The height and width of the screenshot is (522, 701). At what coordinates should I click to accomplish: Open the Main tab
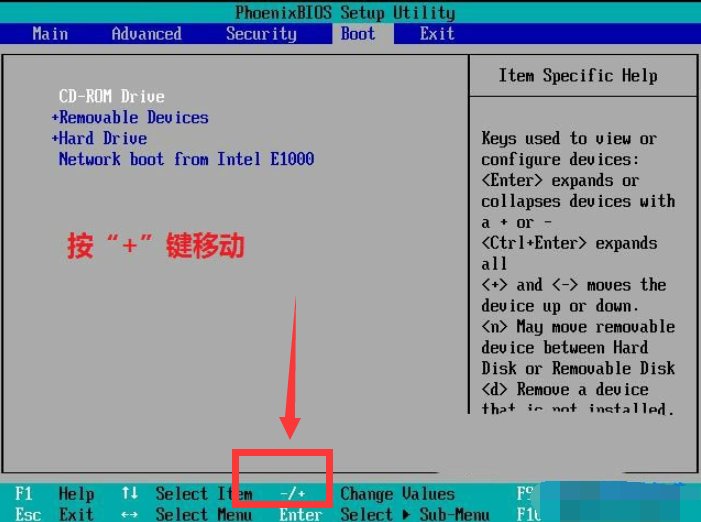[50, 34]
